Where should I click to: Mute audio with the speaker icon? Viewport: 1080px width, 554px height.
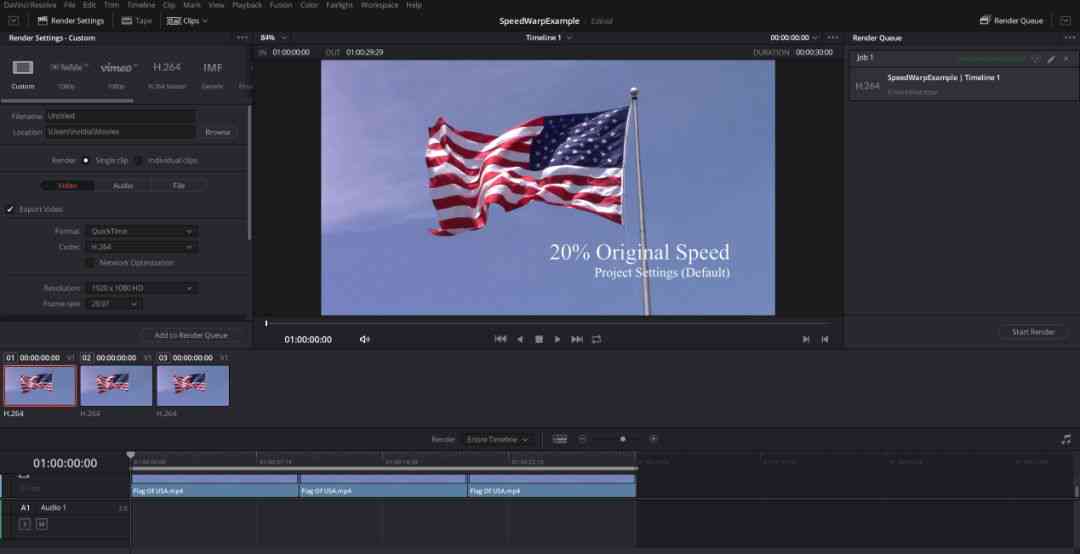pyautogui.click(x=364, y=339)
